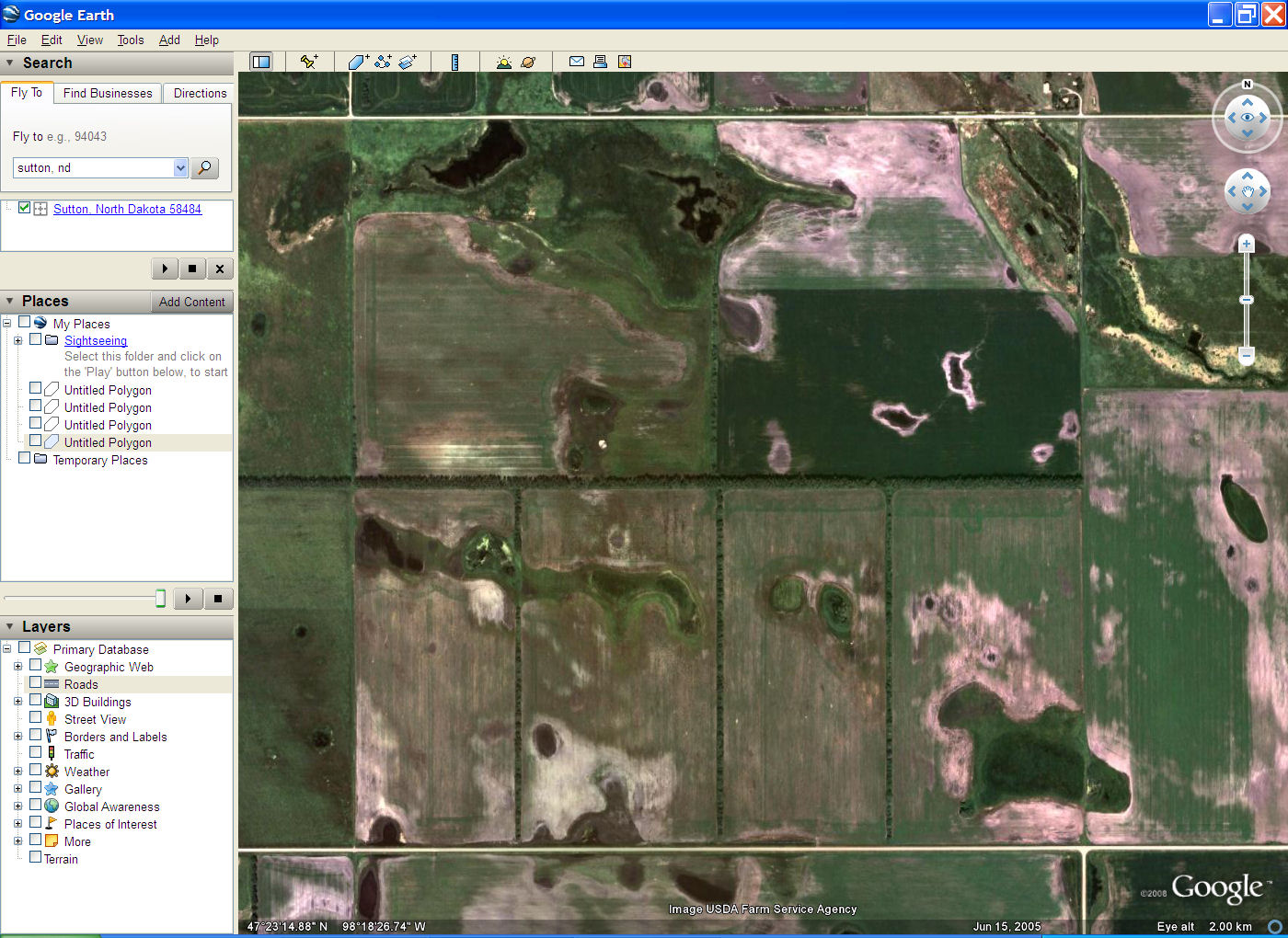This screenshot has width=1288, height=938.
Task: Collapse the Places panel triangle
Action: (x=10, y=302)
